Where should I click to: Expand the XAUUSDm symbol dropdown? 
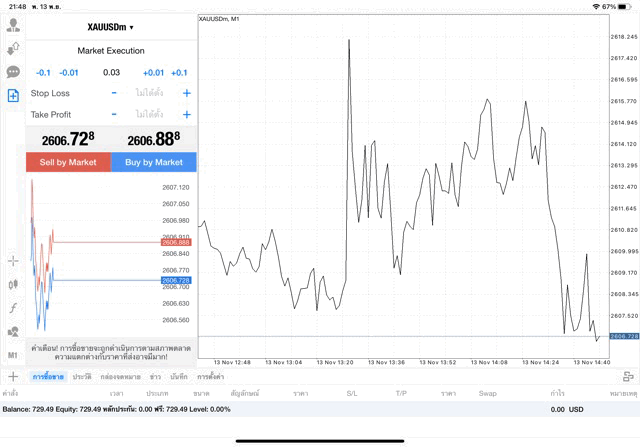tap(111, 27)
